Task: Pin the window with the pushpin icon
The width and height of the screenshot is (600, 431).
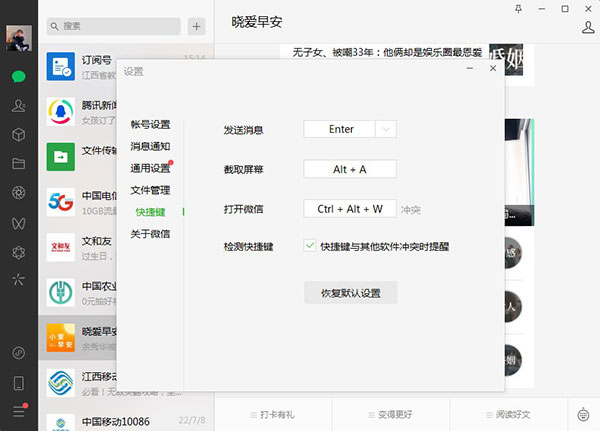Action: coord(518,8)
